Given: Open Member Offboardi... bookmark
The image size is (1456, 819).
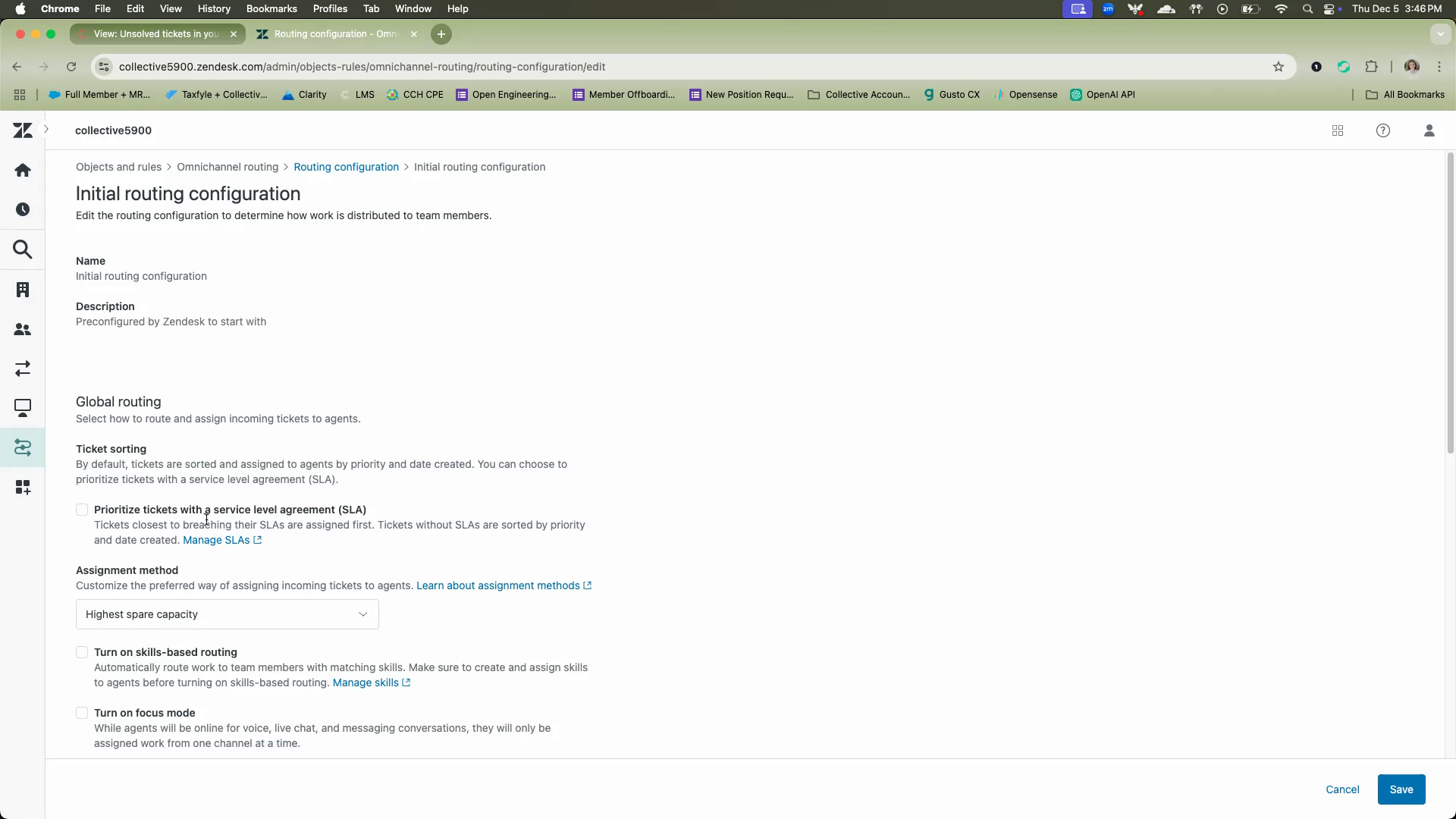Looking at the screenshot, I should [623, 95].
